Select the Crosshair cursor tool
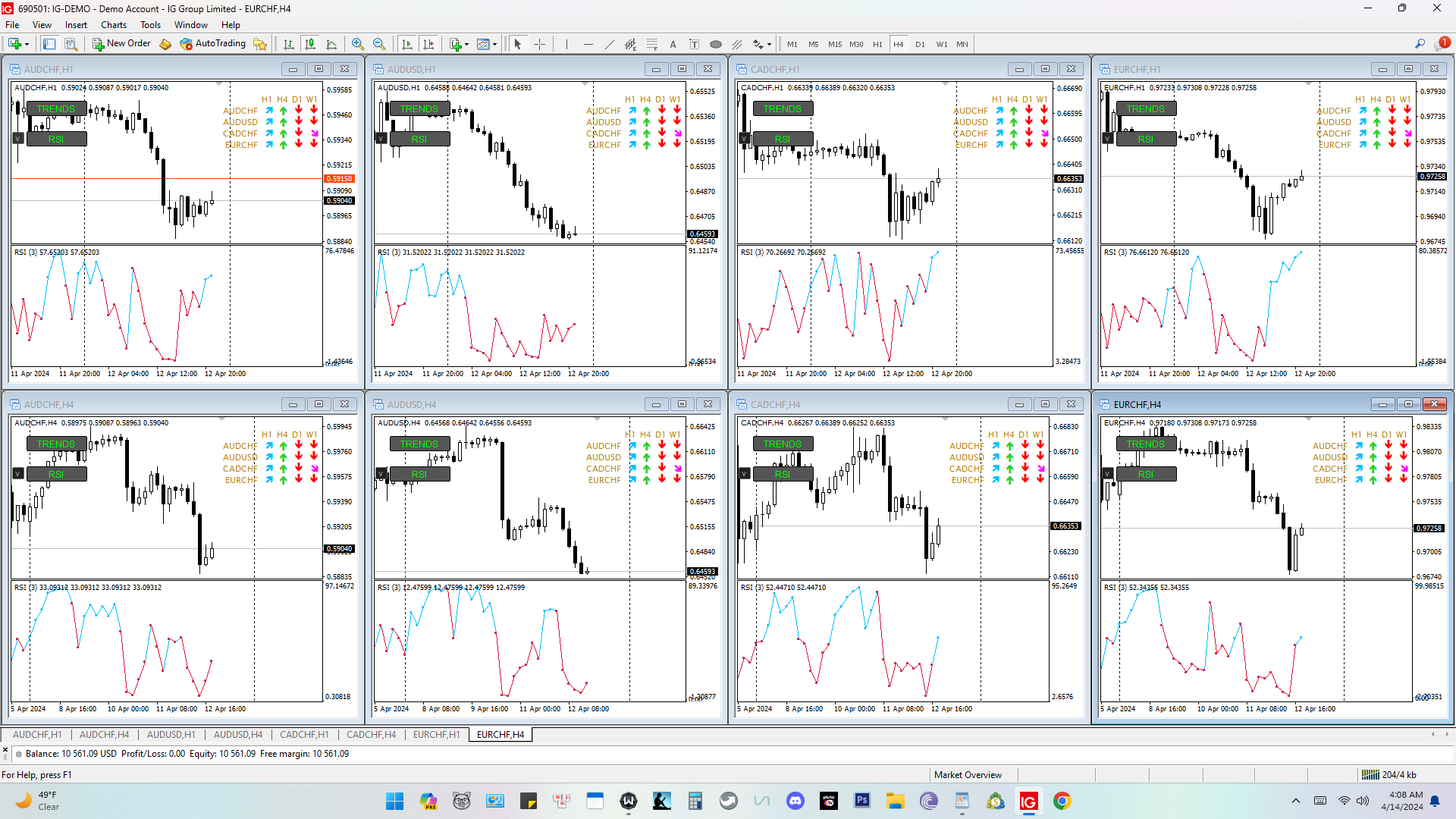The width and height of the screenshot is (1456, 819). coord(539,44)
